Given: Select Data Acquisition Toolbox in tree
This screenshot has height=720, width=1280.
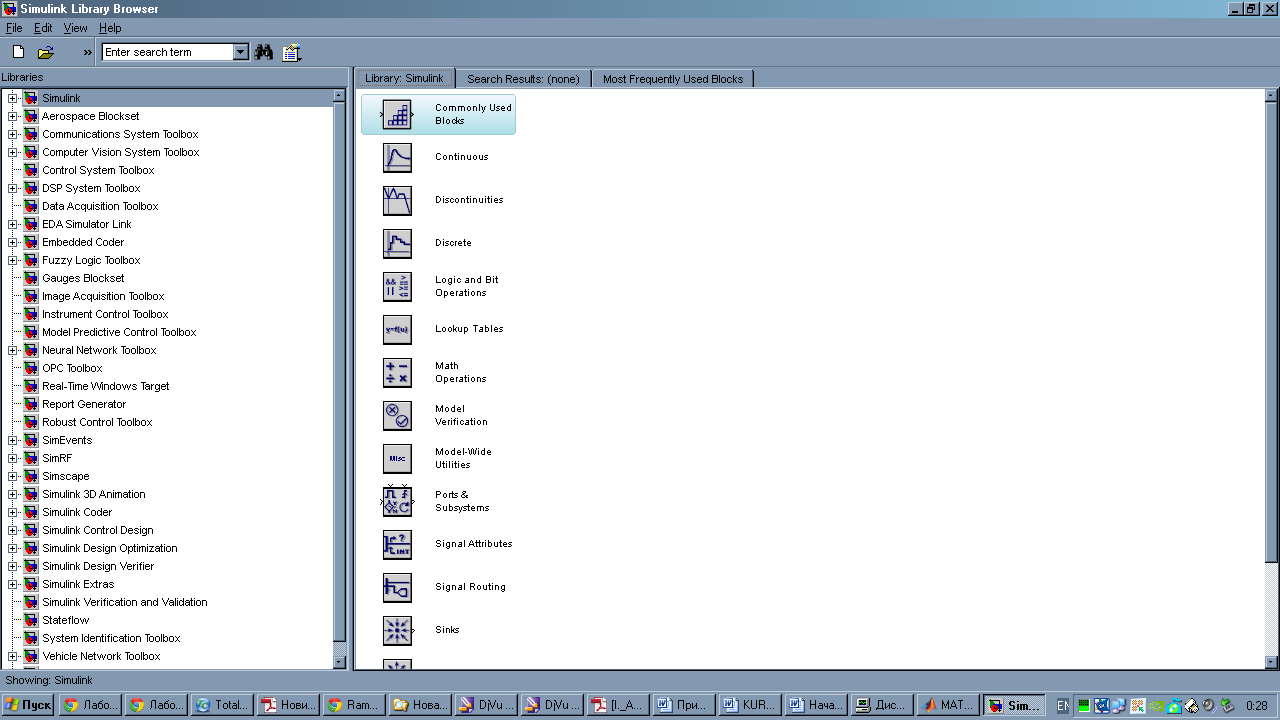Looking at the screenshot, I should 100,206.
